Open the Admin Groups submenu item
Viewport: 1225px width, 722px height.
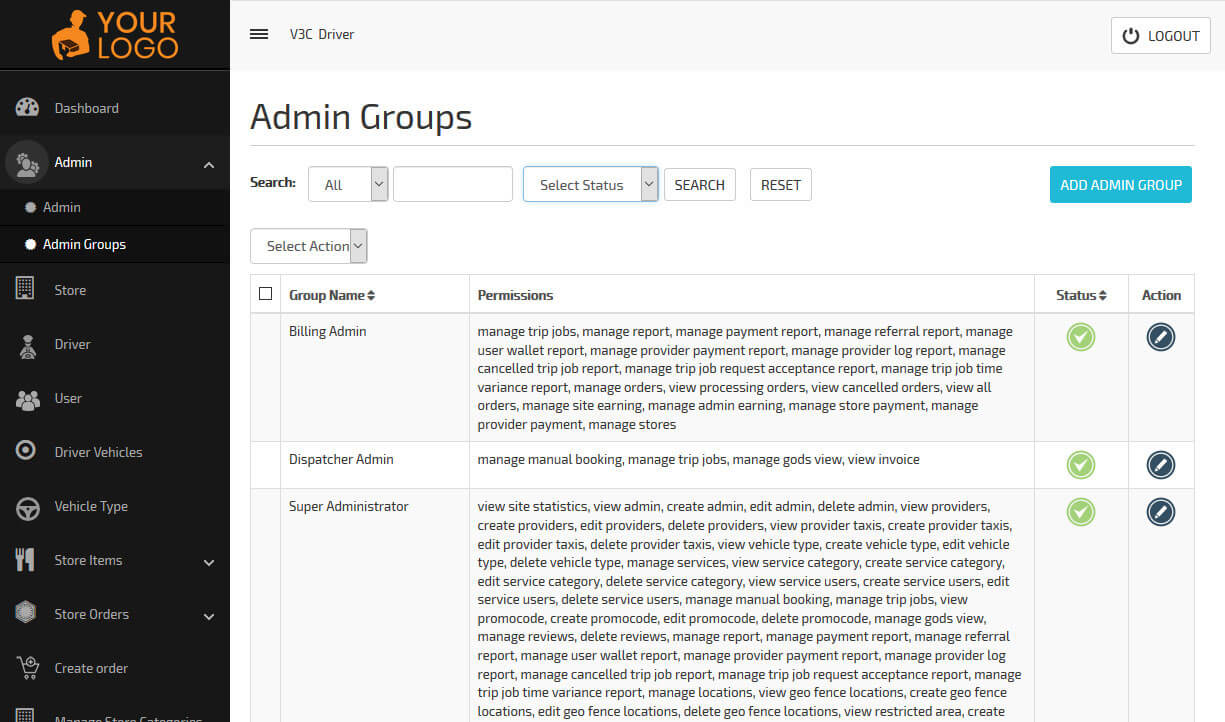pos(84,244)
